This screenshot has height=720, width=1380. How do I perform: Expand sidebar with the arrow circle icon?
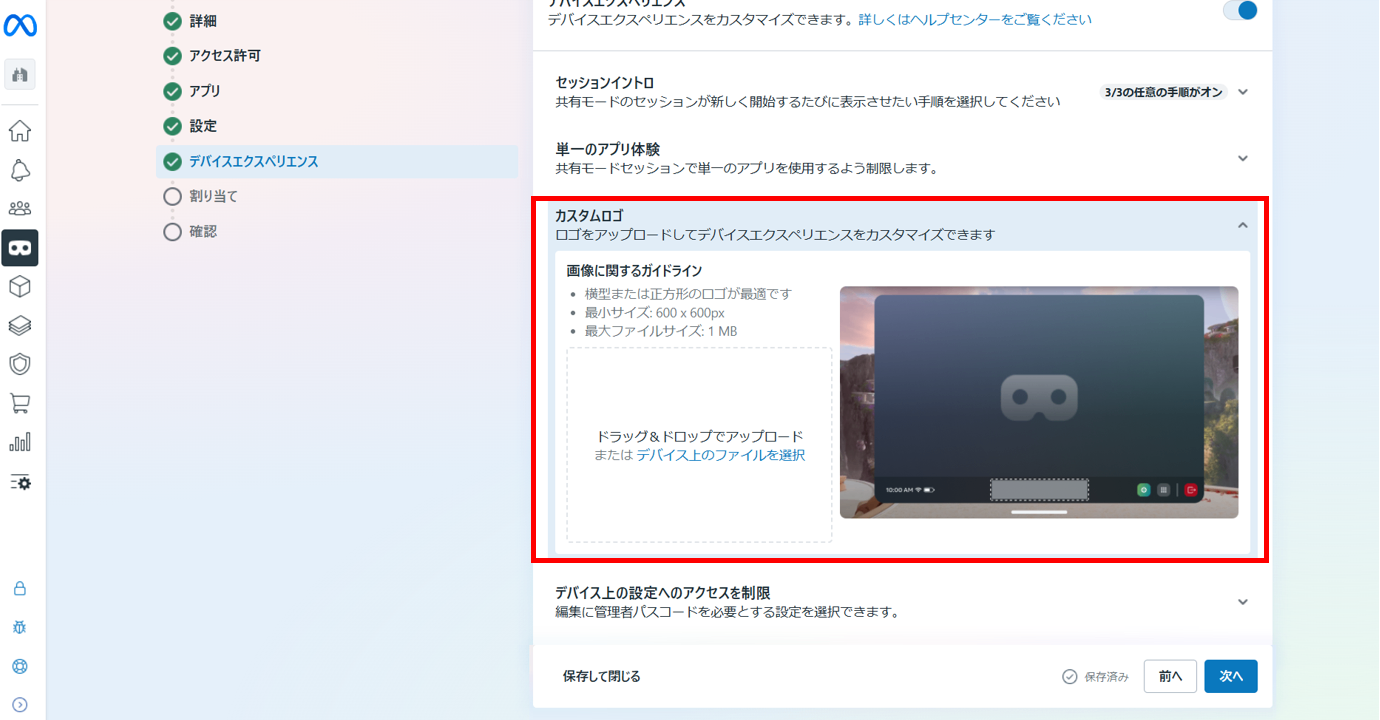pyautogui.click(x=20, y=704)
